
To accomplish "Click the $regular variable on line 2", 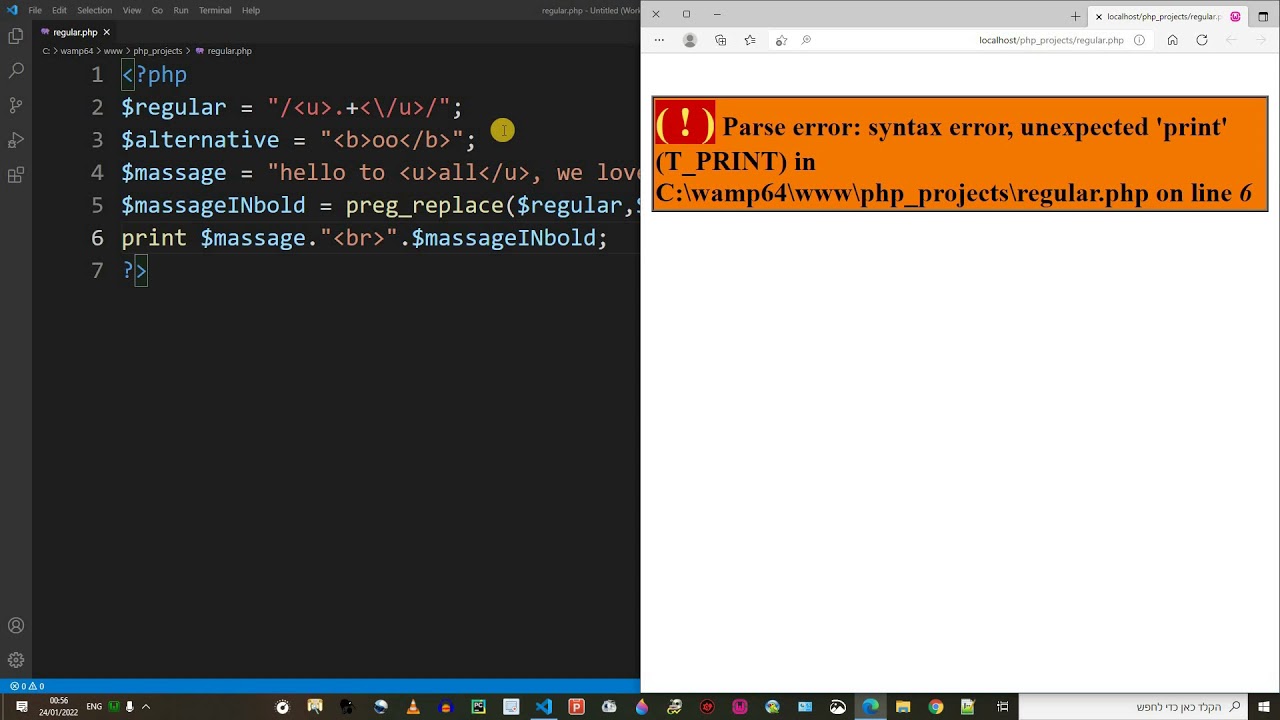I will coord(174,107).
